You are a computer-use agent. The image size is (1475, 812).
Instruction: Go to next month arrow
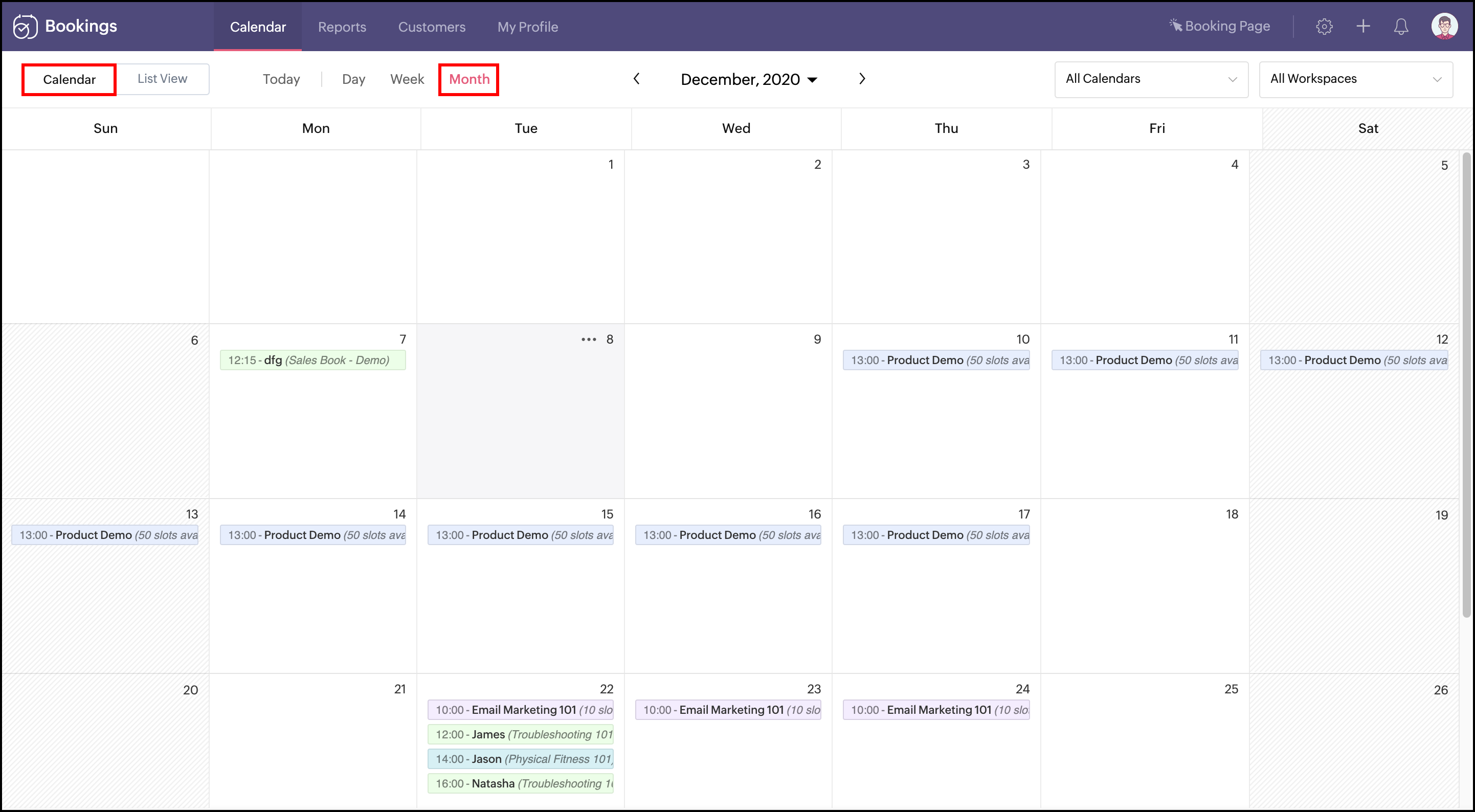862,79
